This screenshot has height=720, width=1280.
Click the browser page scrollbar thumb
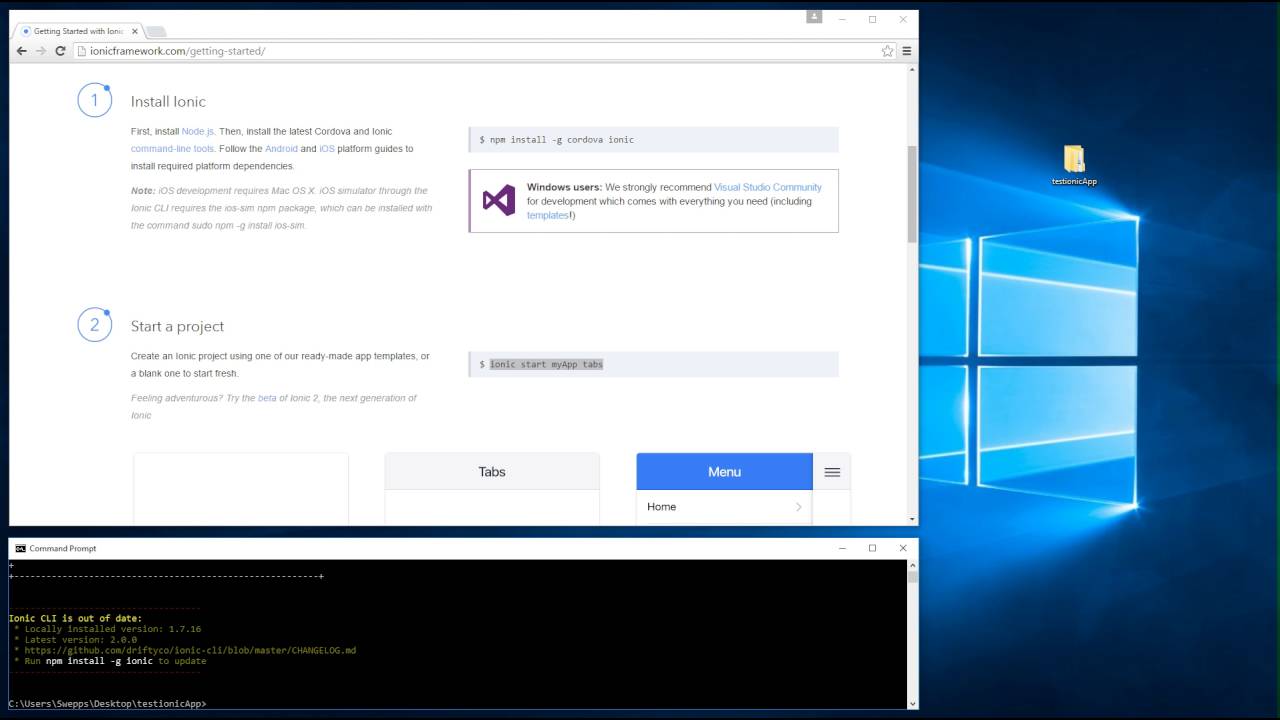click(912, 193)
